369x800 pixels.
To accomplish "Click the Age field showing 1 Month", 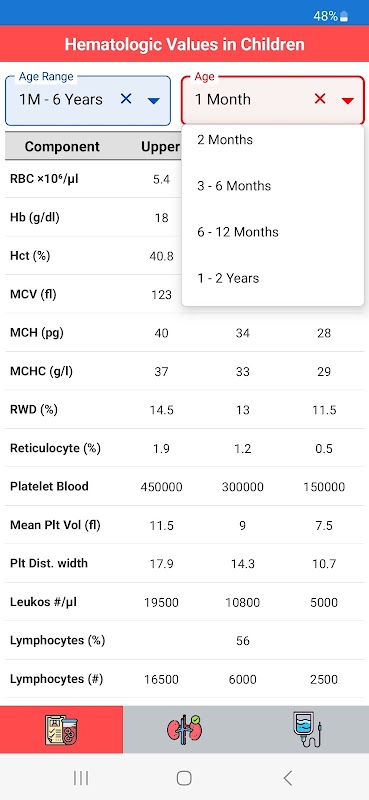I will 273,100.
